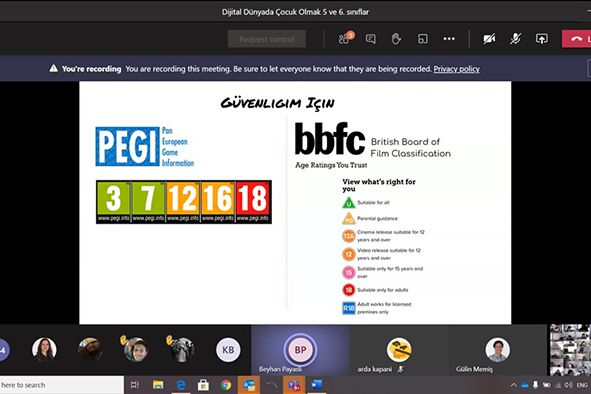The height and width of the screenshot is (394, 591).
Task: Click the 'Suitable for all' text
Action: point(373,202)
